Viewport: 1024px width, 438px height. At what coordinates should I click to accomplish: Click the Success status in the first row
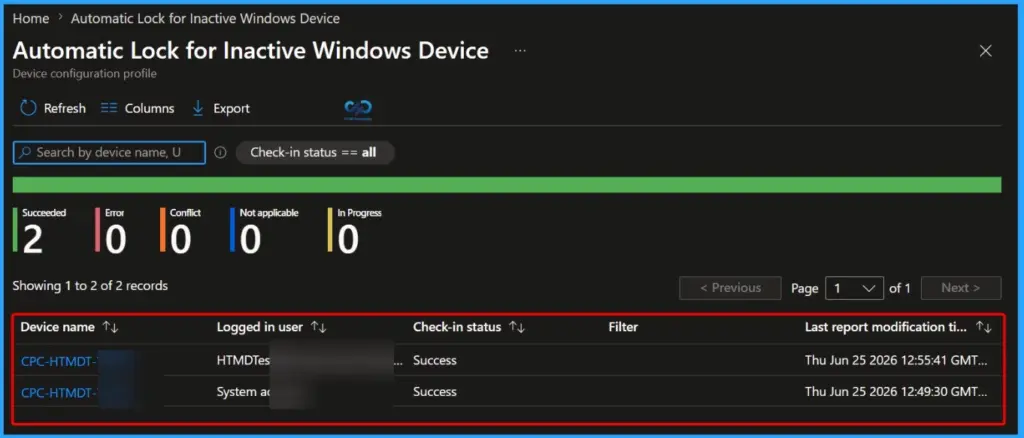pyautogui.click(x=435, y=360)
